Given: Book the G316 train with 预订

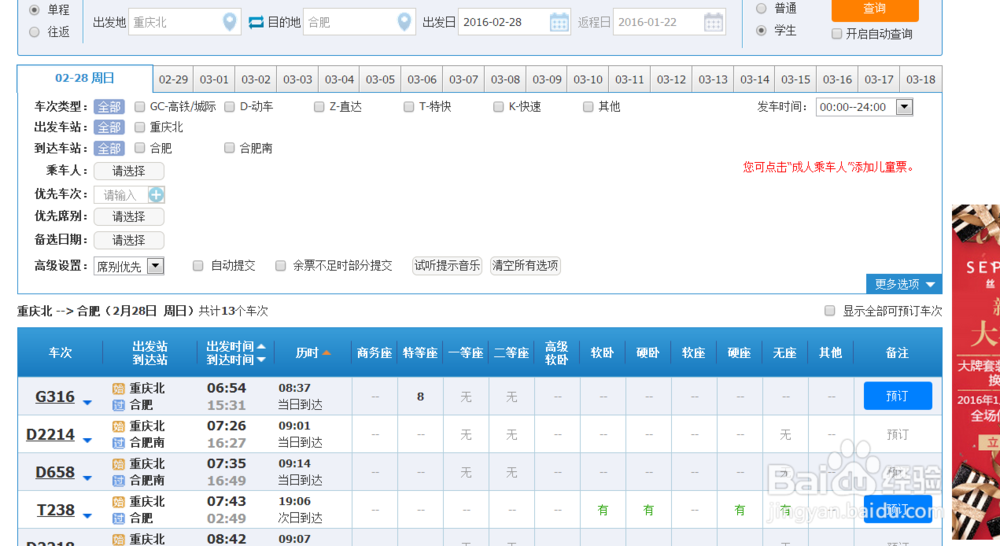Looking at the screenshot, I should pos(897,396).
